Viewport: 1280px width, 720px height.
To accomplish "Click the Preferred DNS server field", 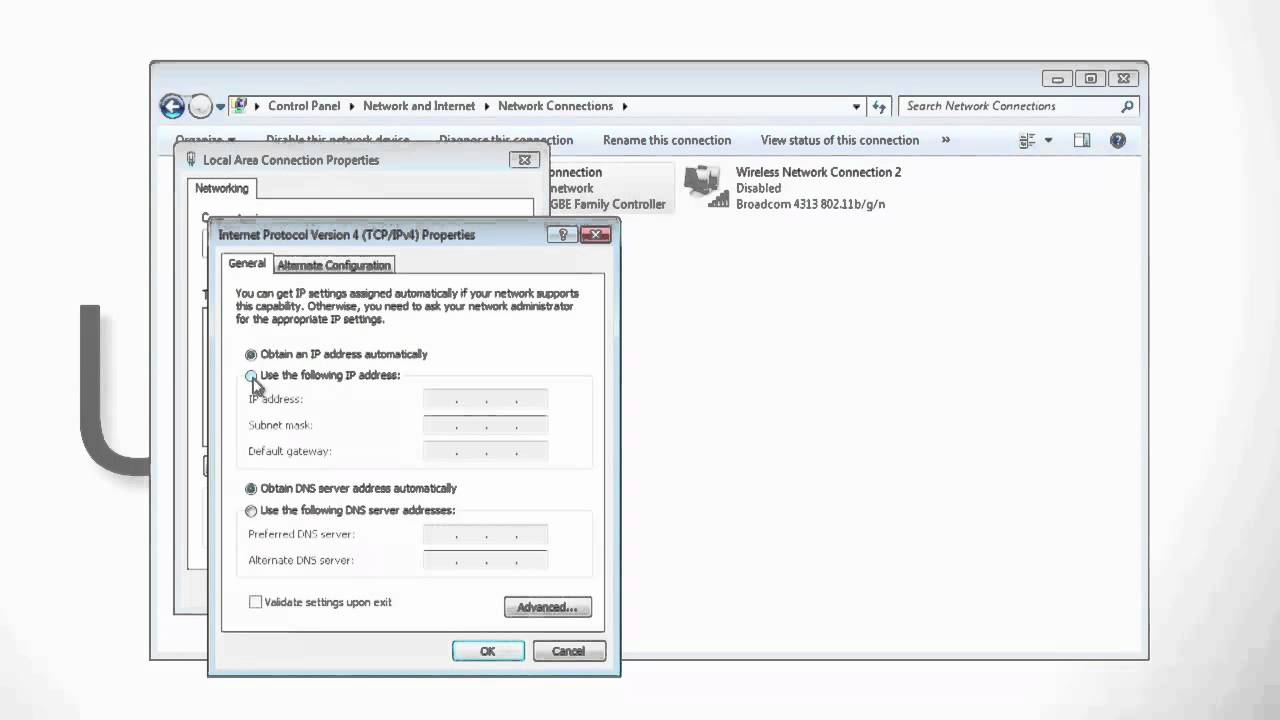I will pos(486,535).
